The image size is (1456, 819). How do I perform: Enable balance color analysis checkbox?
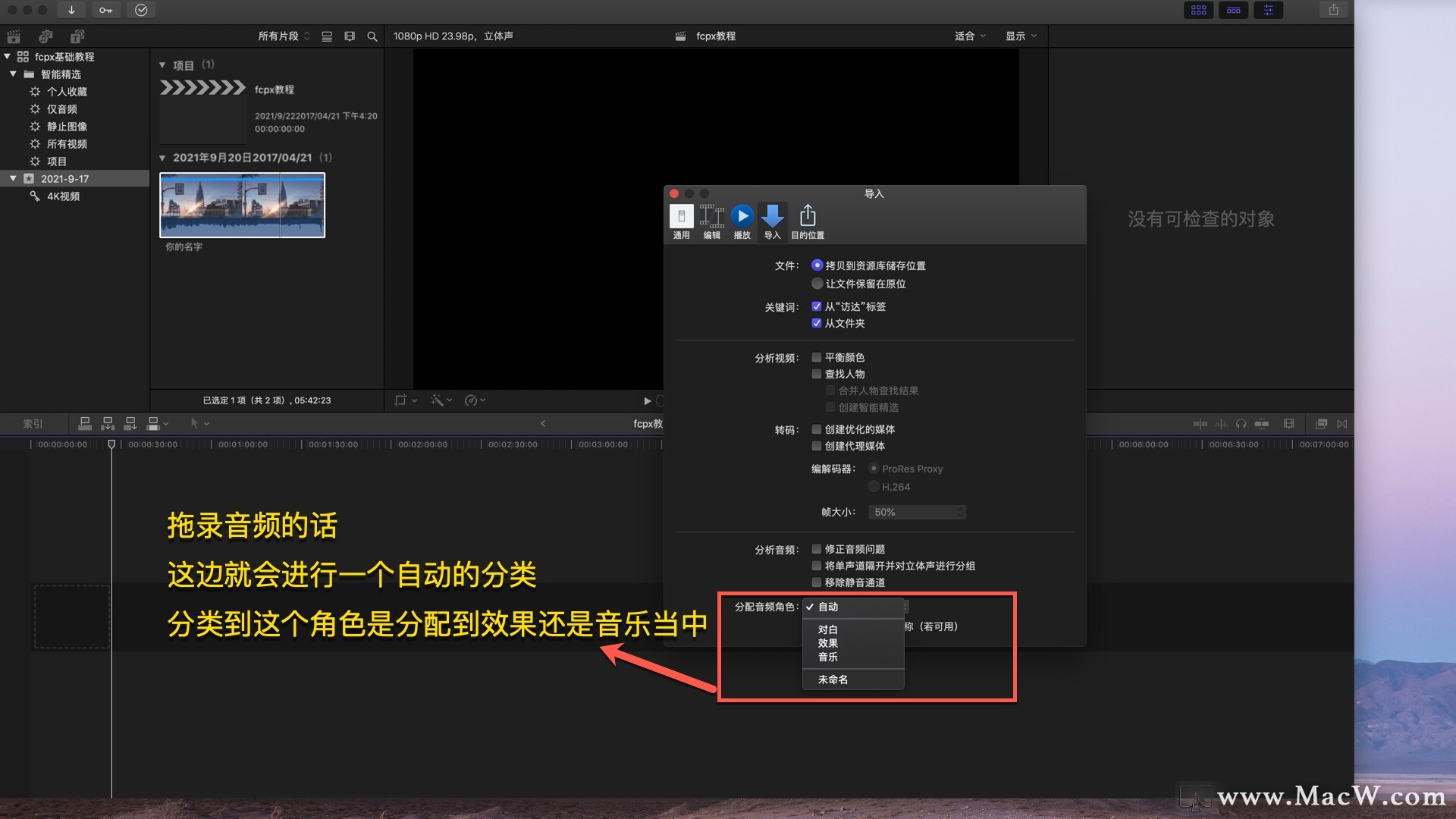point(817,357)
